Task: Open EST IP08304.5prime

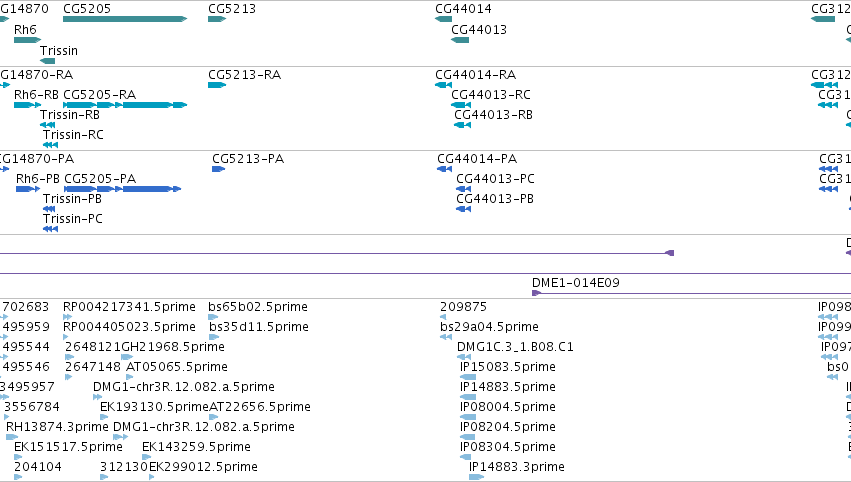Action: 508,447
